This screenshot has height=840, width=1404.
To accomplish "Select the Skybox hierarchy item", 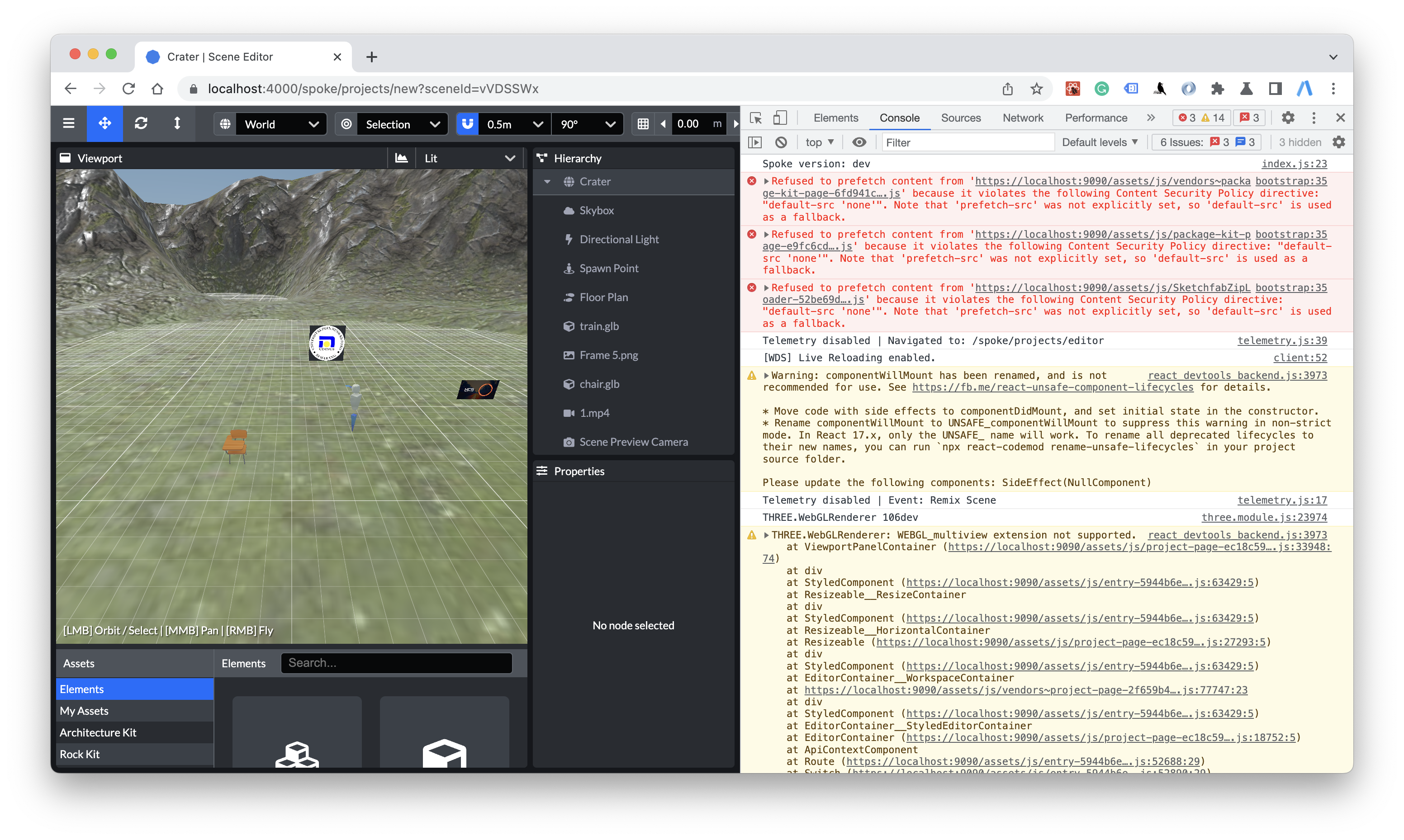I will 597,210.
